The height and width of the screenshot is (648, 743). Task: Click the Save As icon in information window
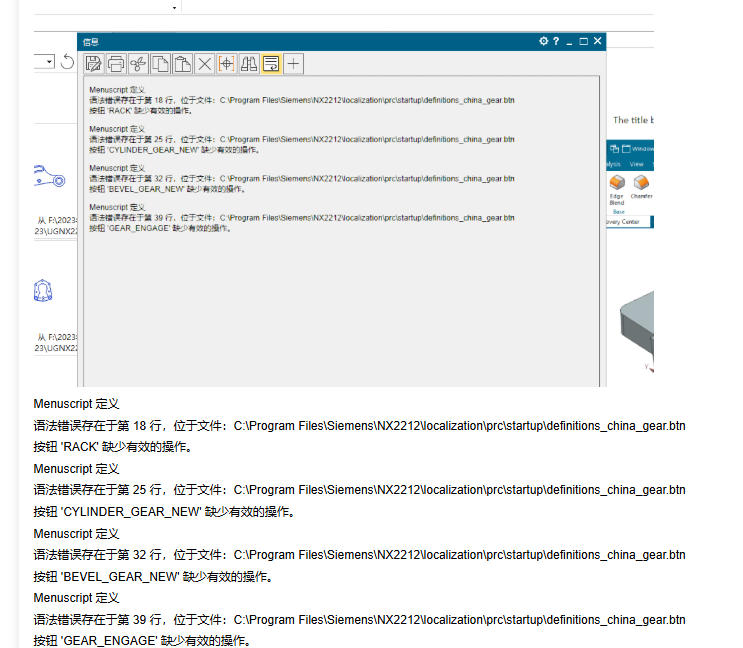tap(93, 63)
